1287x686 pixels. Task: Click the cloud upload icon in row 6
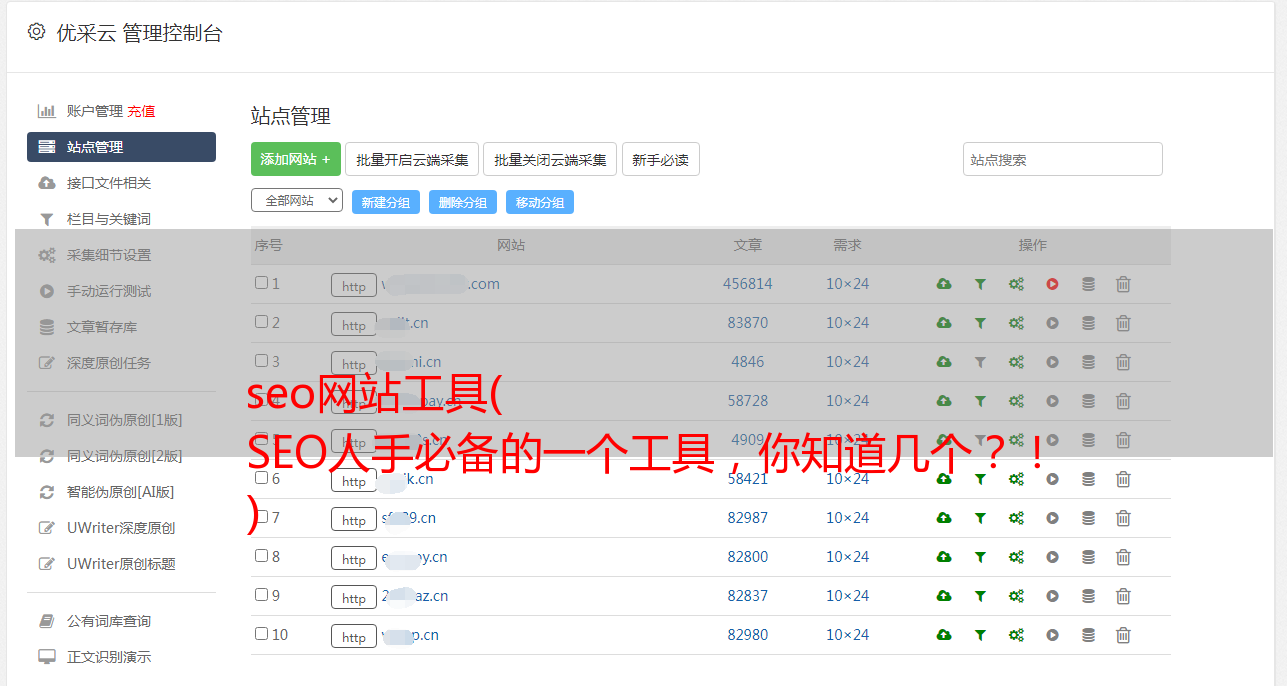click(x=944, y=479)
